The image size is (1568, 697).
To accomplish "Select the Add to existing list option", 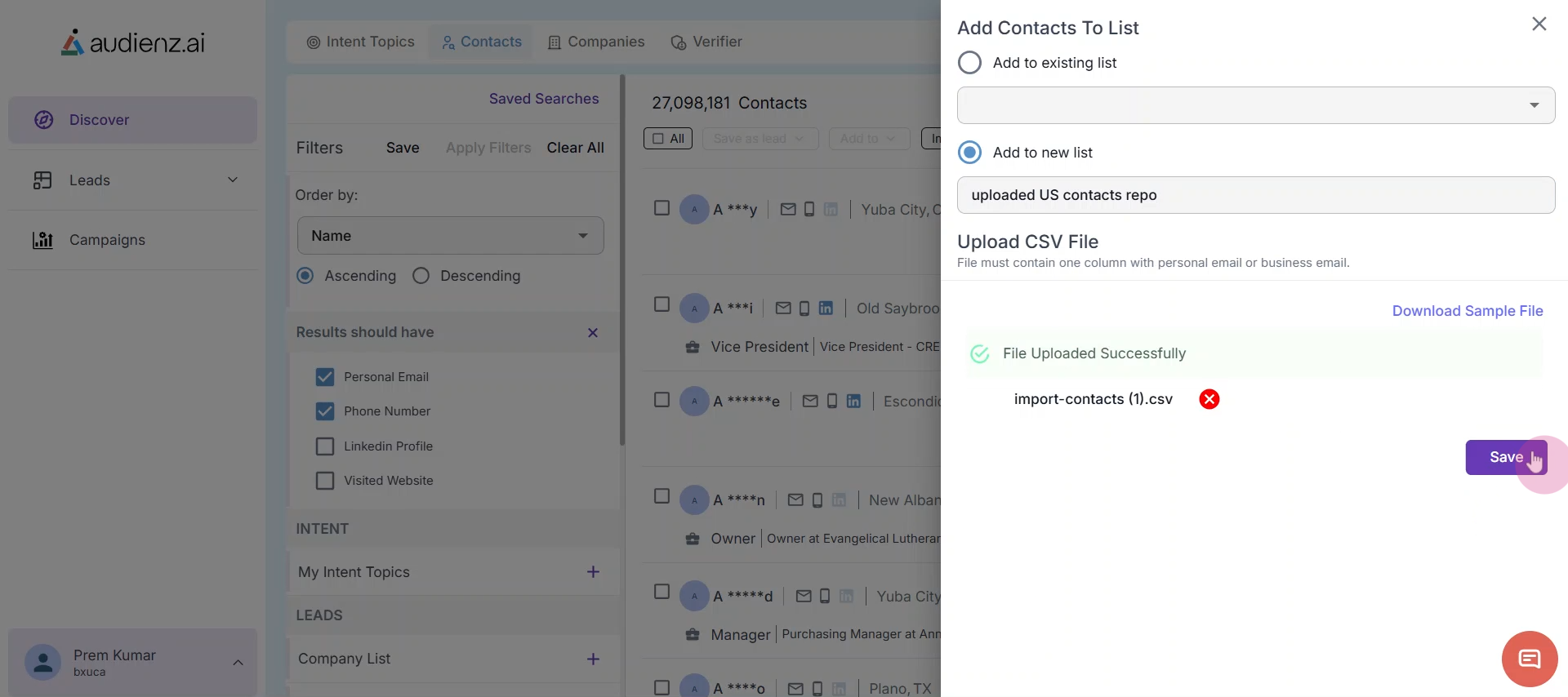I will coord(969,63).
